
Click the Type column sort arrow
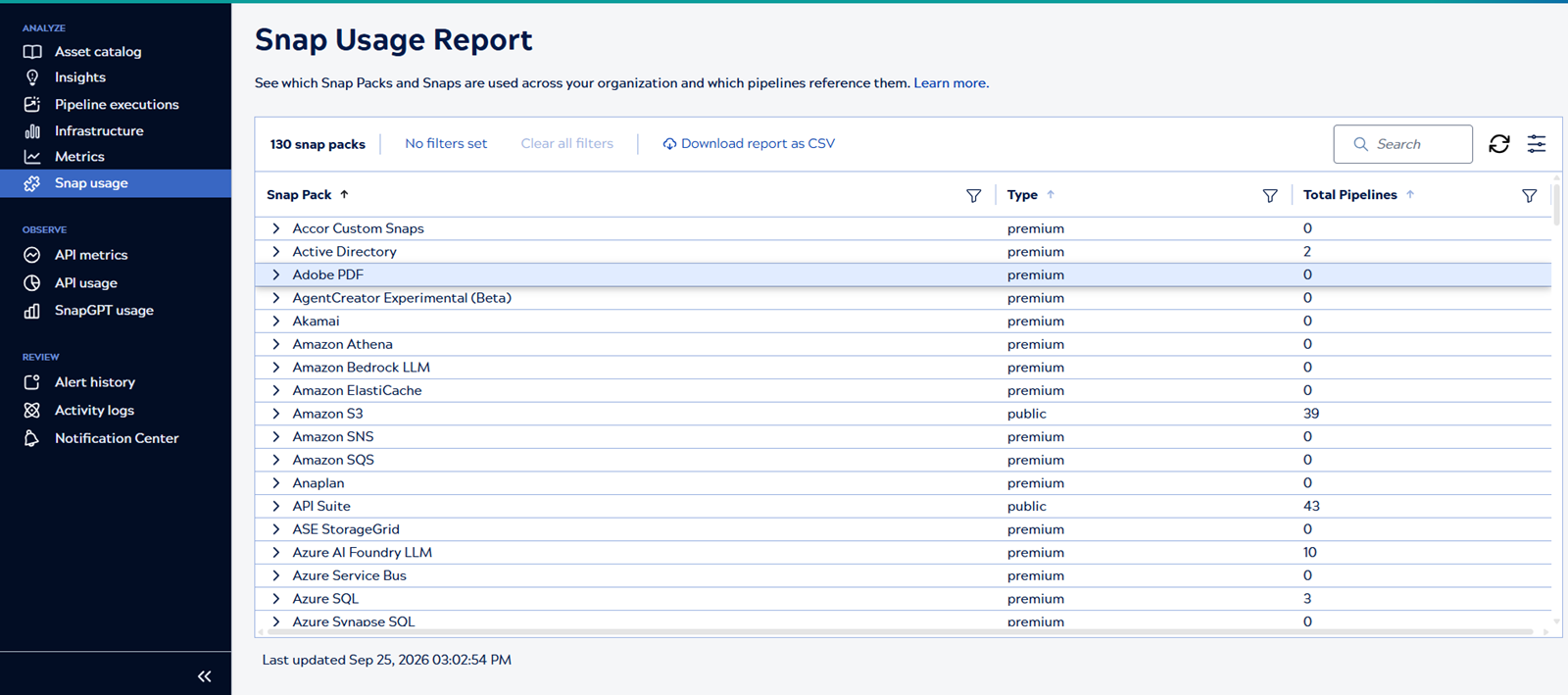pyautogui.click(x=1051, y=194)
